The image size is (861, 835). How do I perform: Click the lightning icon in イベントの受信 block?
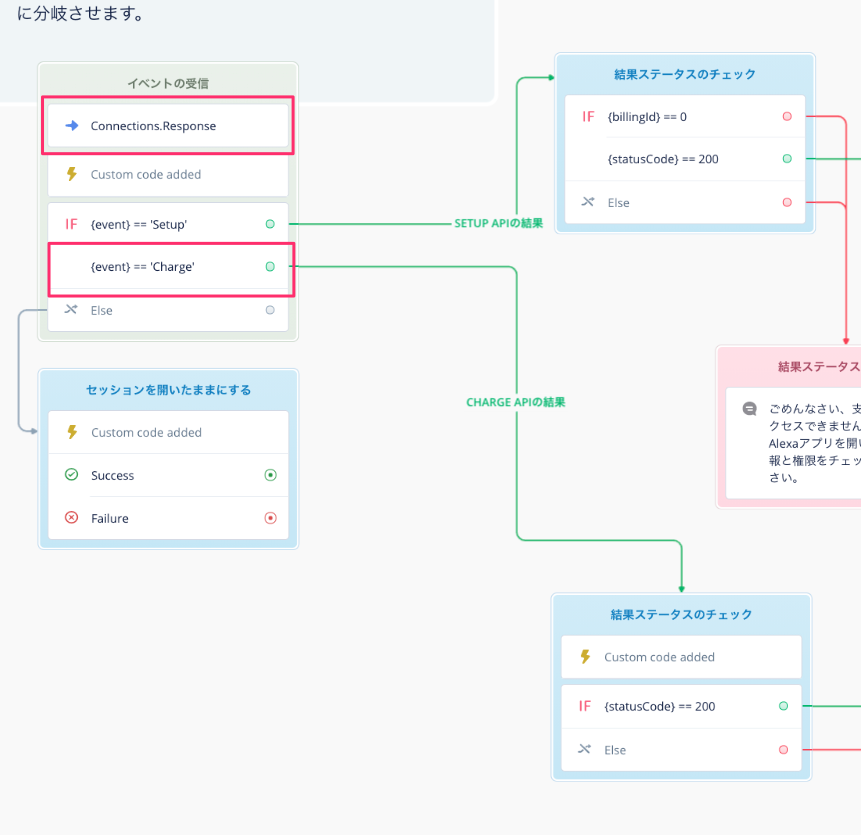[x=71, y=174]
